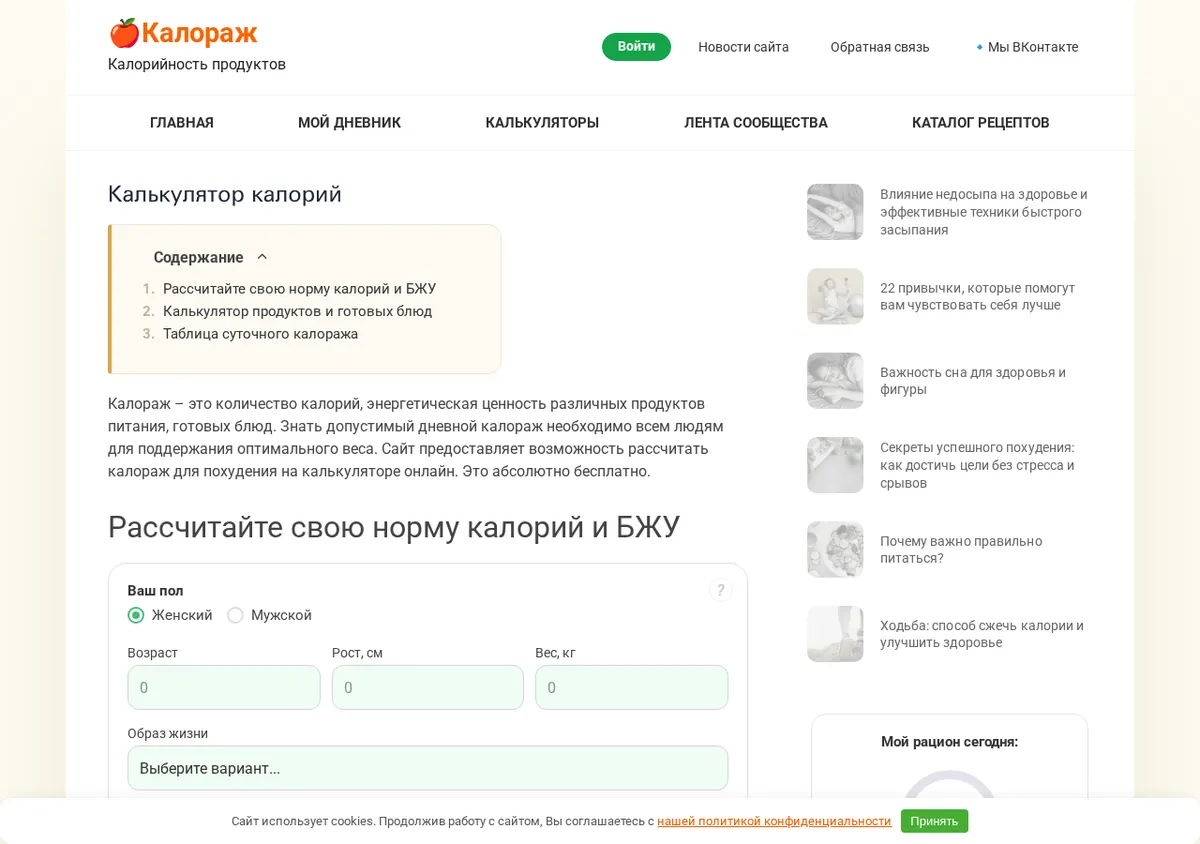The image size is (1200, 844).
Task: Go to the Мой дневник menu item
Action: (x=349, y=123)
